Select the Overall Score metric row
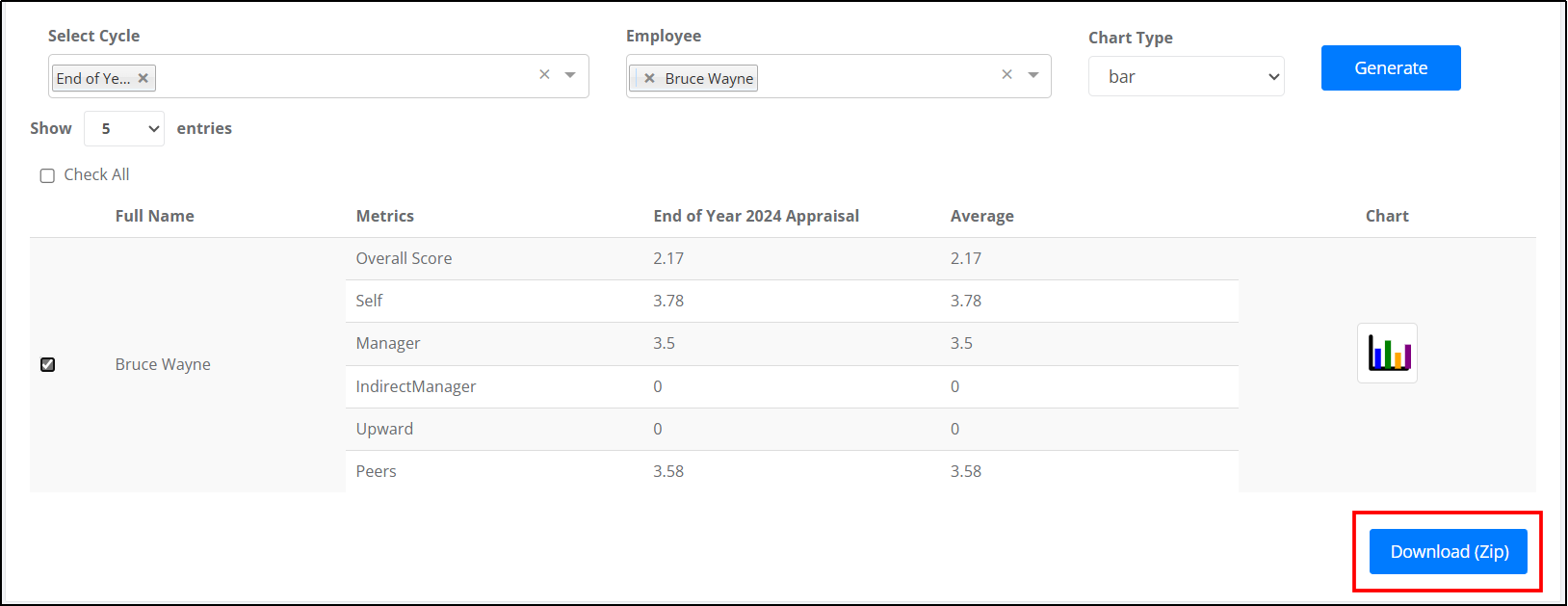1568x606 pixels. 792,258
